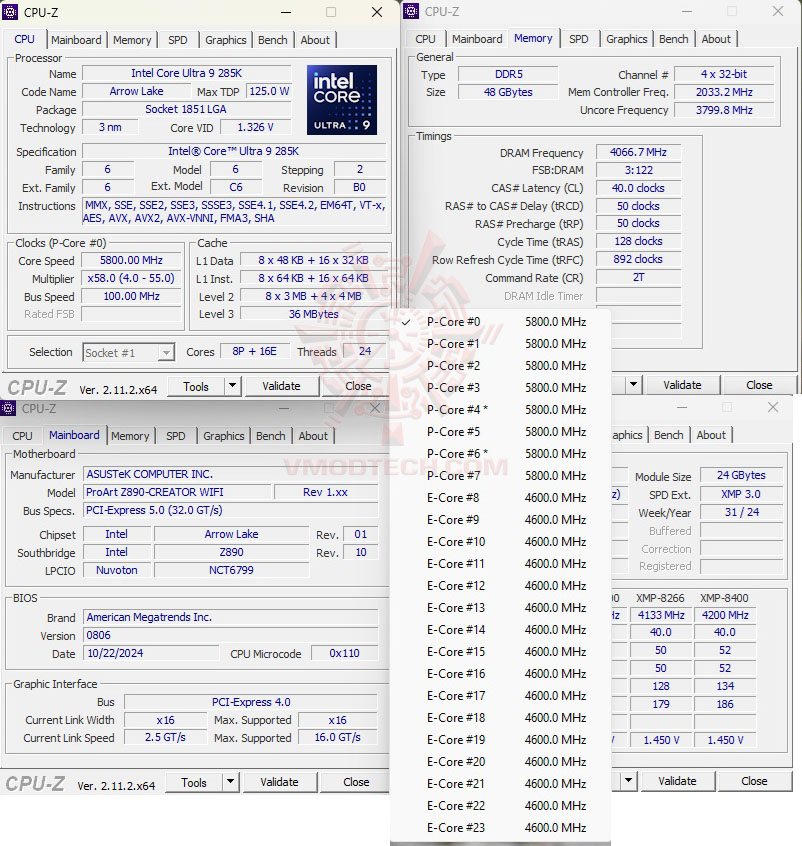
Task: Click Close button in Memory window
Action: (759, 385)
